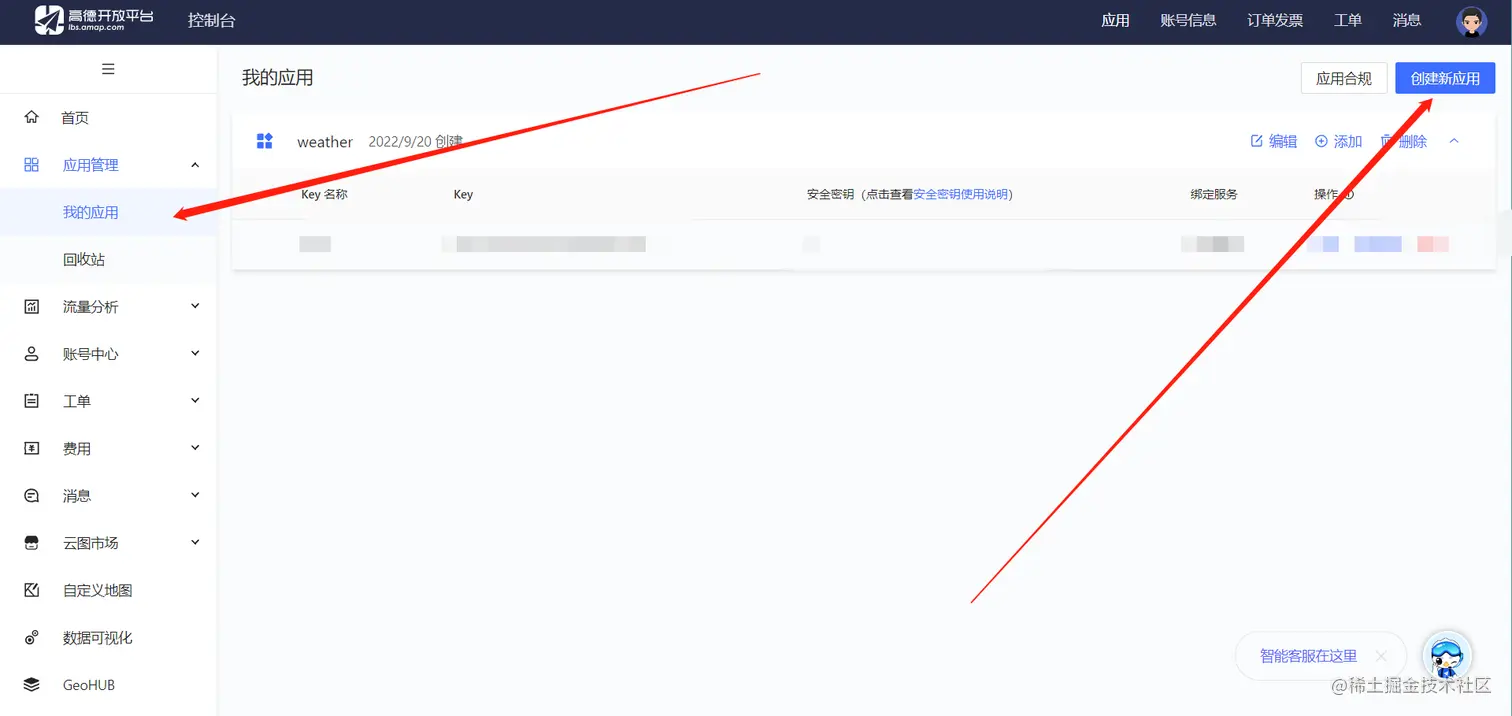This screenshot has height=716, width=1512.
Task: Open 应用 in the top navigation
Action: tap(1115, 20)
